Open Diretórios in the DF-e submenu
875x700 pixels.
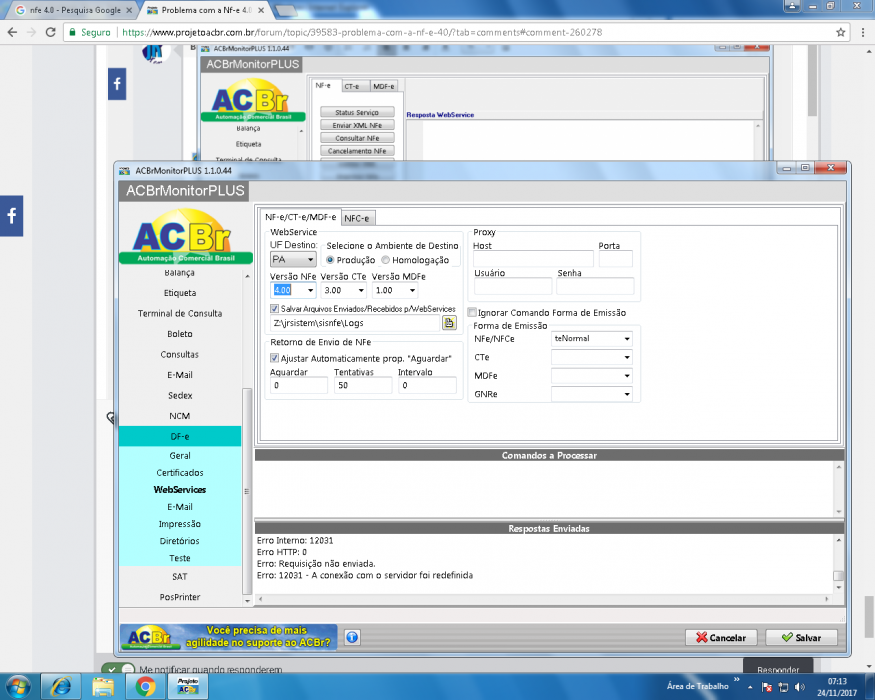click(x=180, y=541)
